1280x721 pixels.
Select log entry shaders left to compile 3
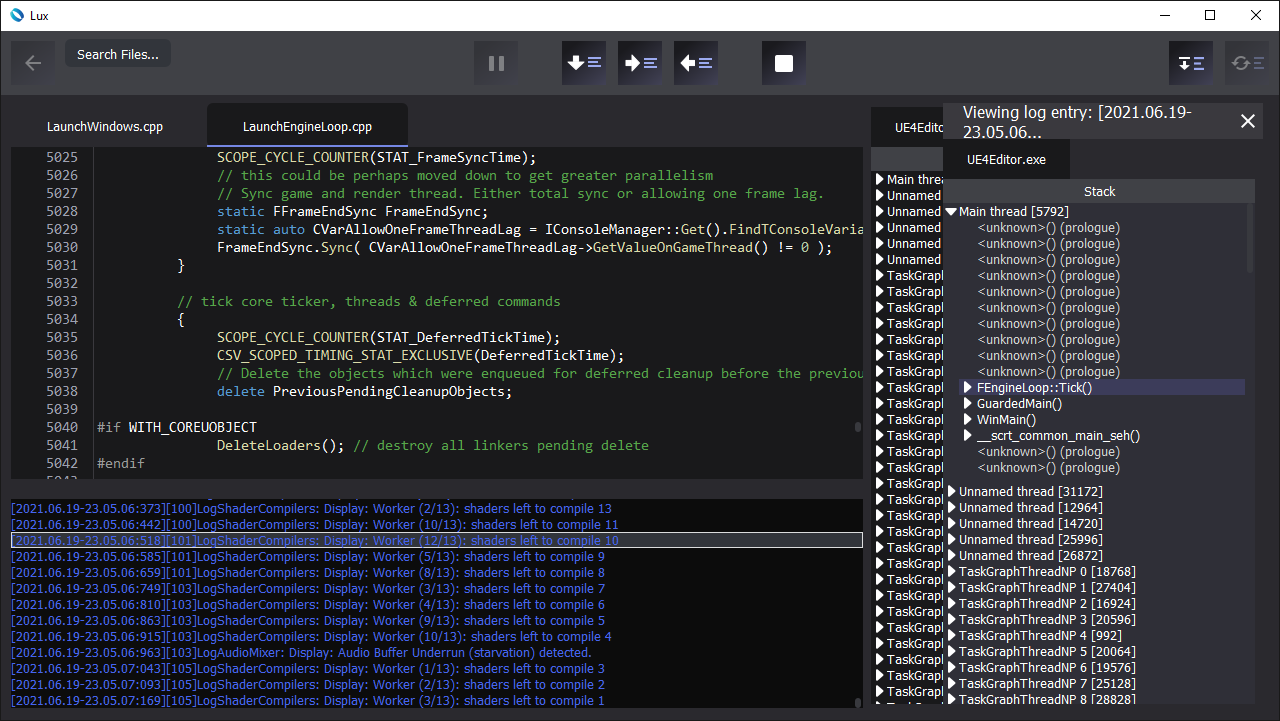(437, 668)
